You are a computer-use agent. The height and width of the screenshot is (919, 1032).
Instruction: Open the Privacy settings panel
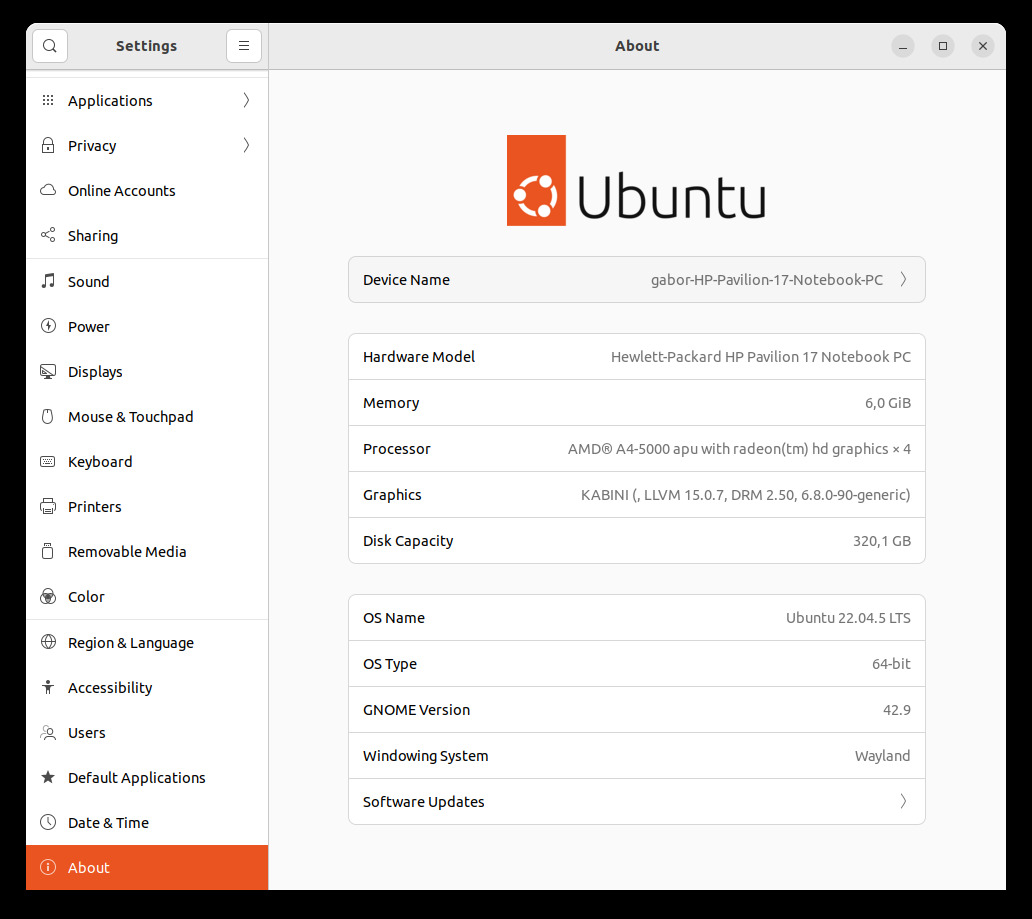click(147, 145)
